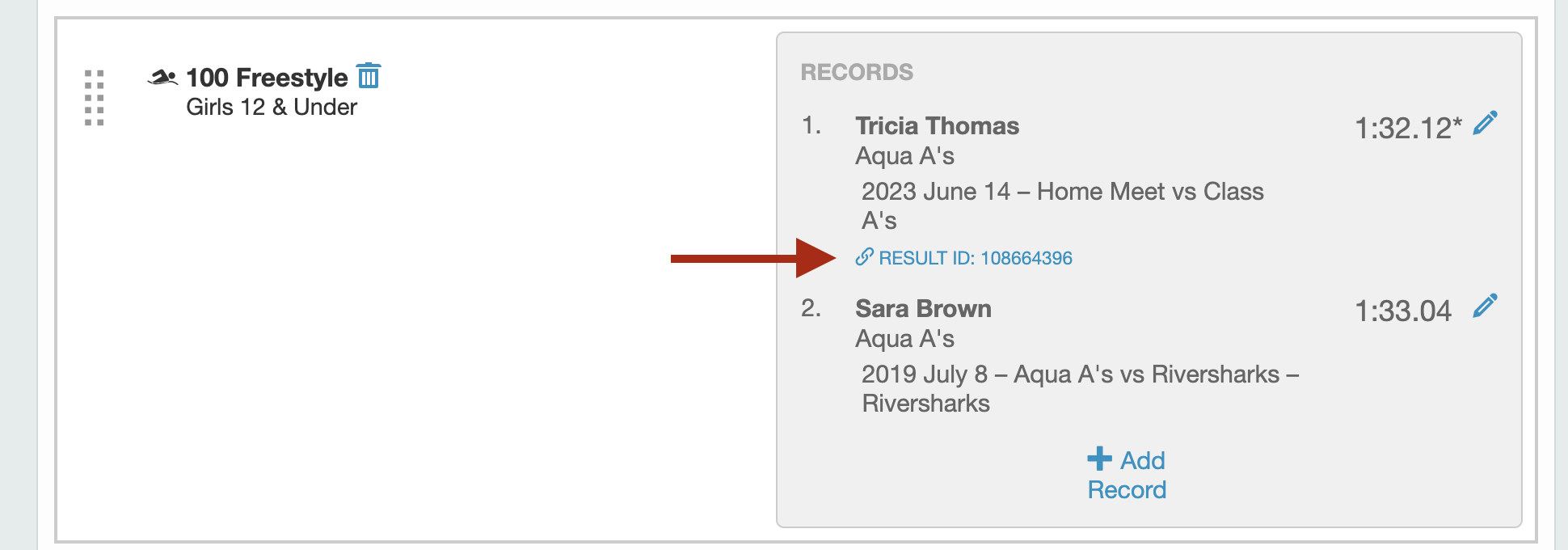Click the chain link icon beside Result ID
This screenshot has height=550, width=1568.
tap(864, 257)
